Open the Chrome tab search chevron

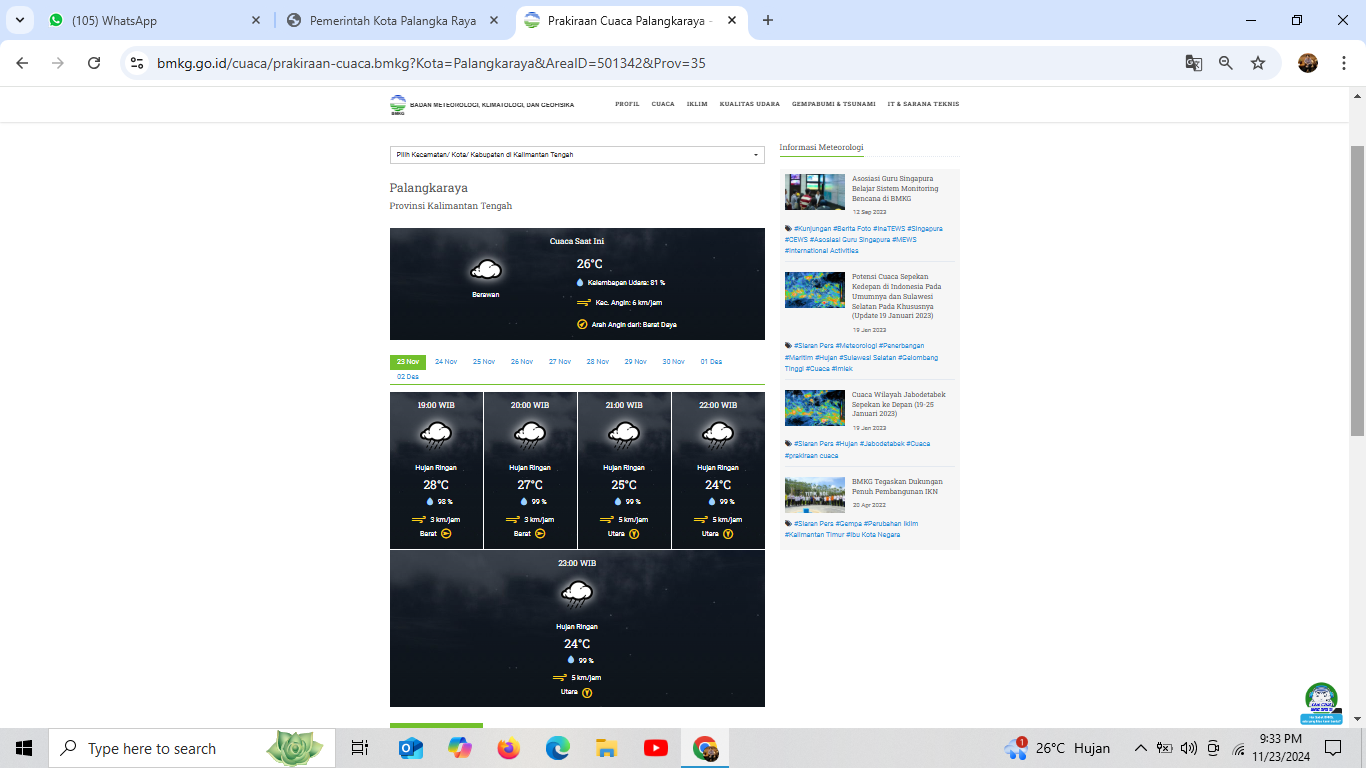click(x=19, y=20)
